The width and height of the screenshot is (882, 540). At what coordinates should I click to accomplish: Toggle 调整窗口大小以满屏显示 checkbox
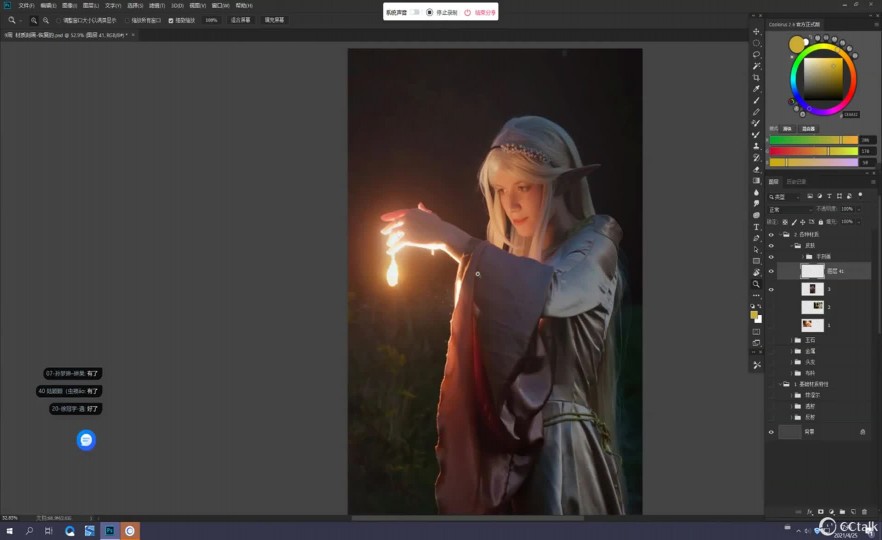tap(58, 20)
